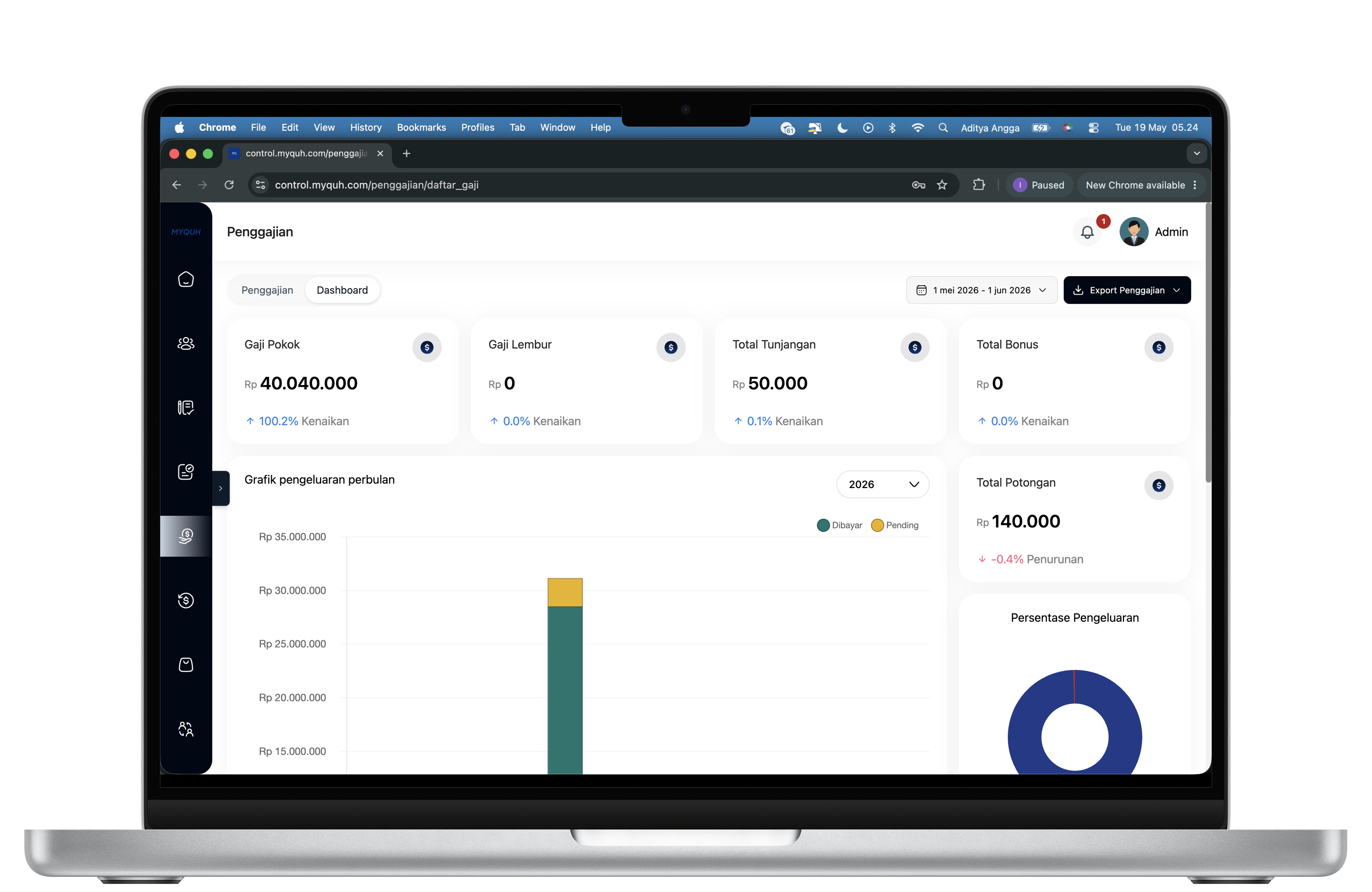Screen dimensions: 1372x892
Task: Toggle Dibayar series in chart legend
Action: (x=839, y=525)
